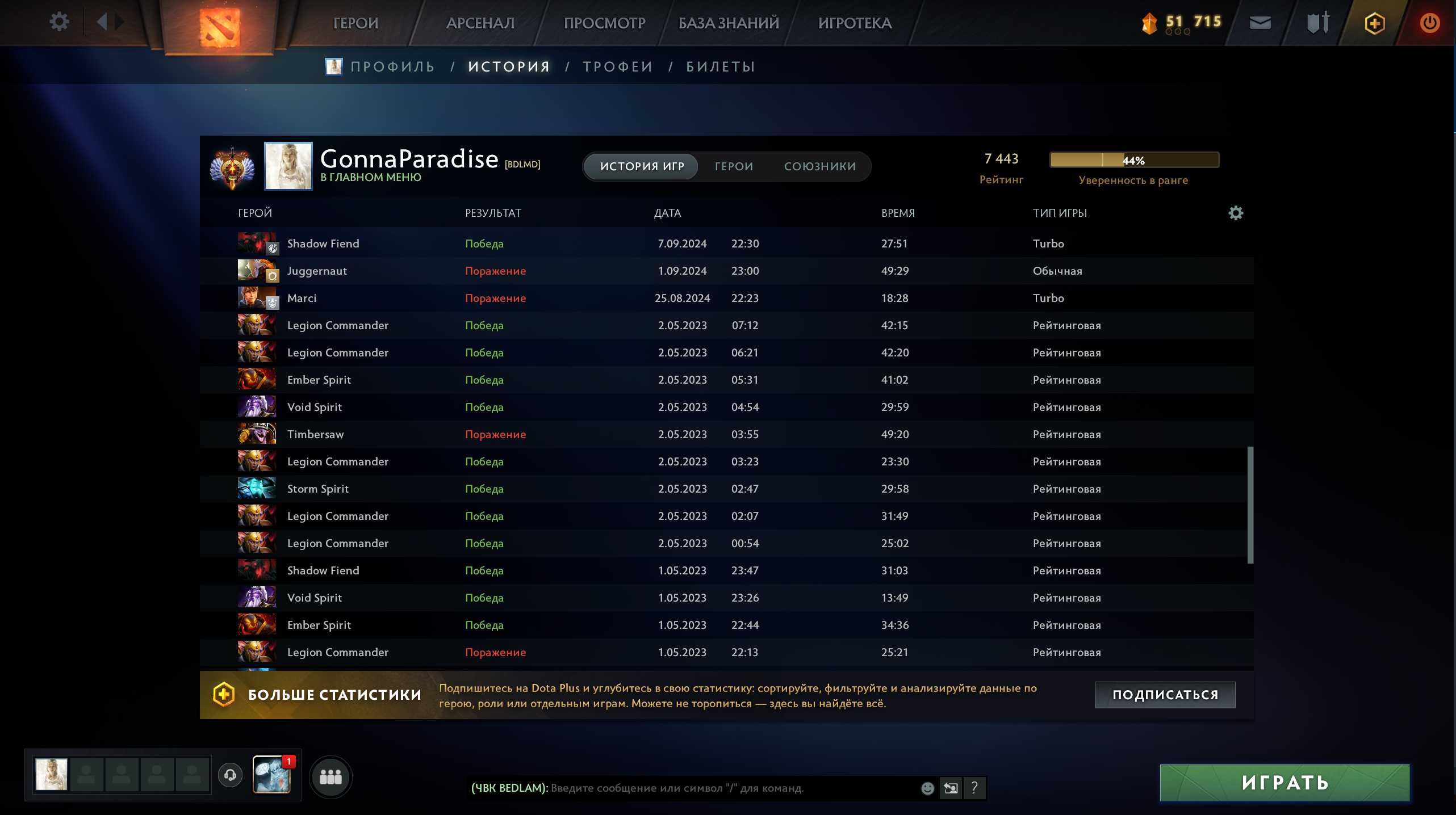Open the mail envelope icon

click(1260, 23)
